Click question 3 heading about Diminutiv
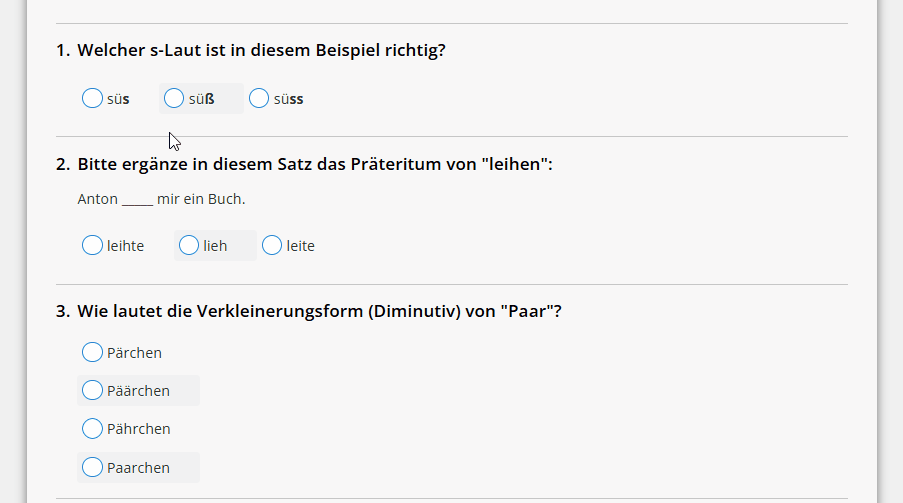 pyautogui.click(x=309, y=311)
